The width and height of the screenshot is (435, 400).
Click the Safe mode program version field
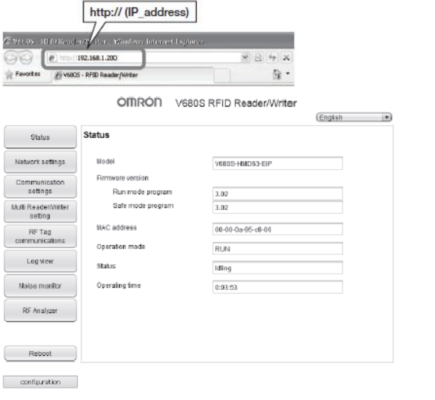(x=277, y=207)
